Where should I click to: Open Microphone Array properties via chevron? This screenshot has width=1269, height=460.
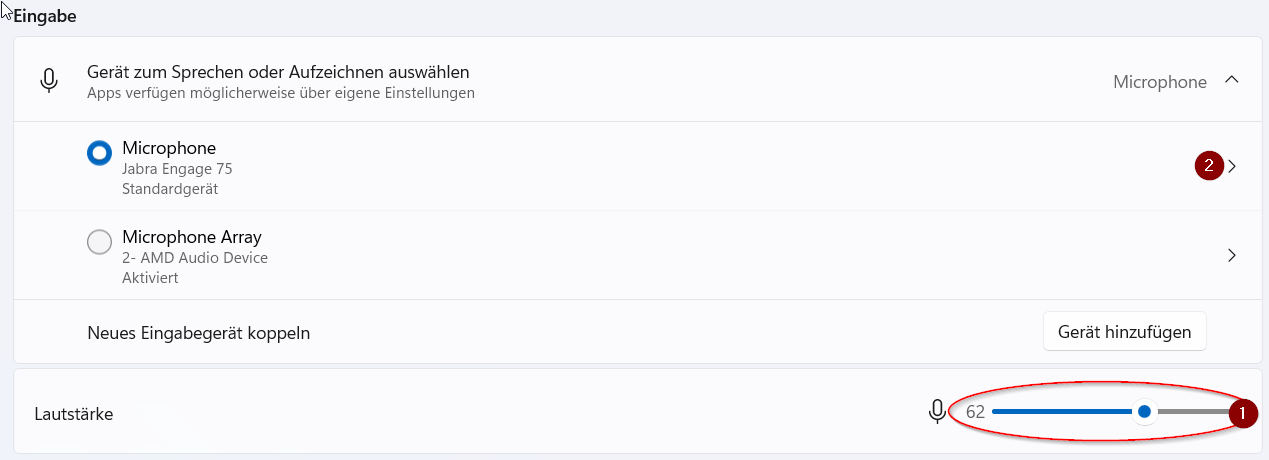click(x=1232, y=255)
